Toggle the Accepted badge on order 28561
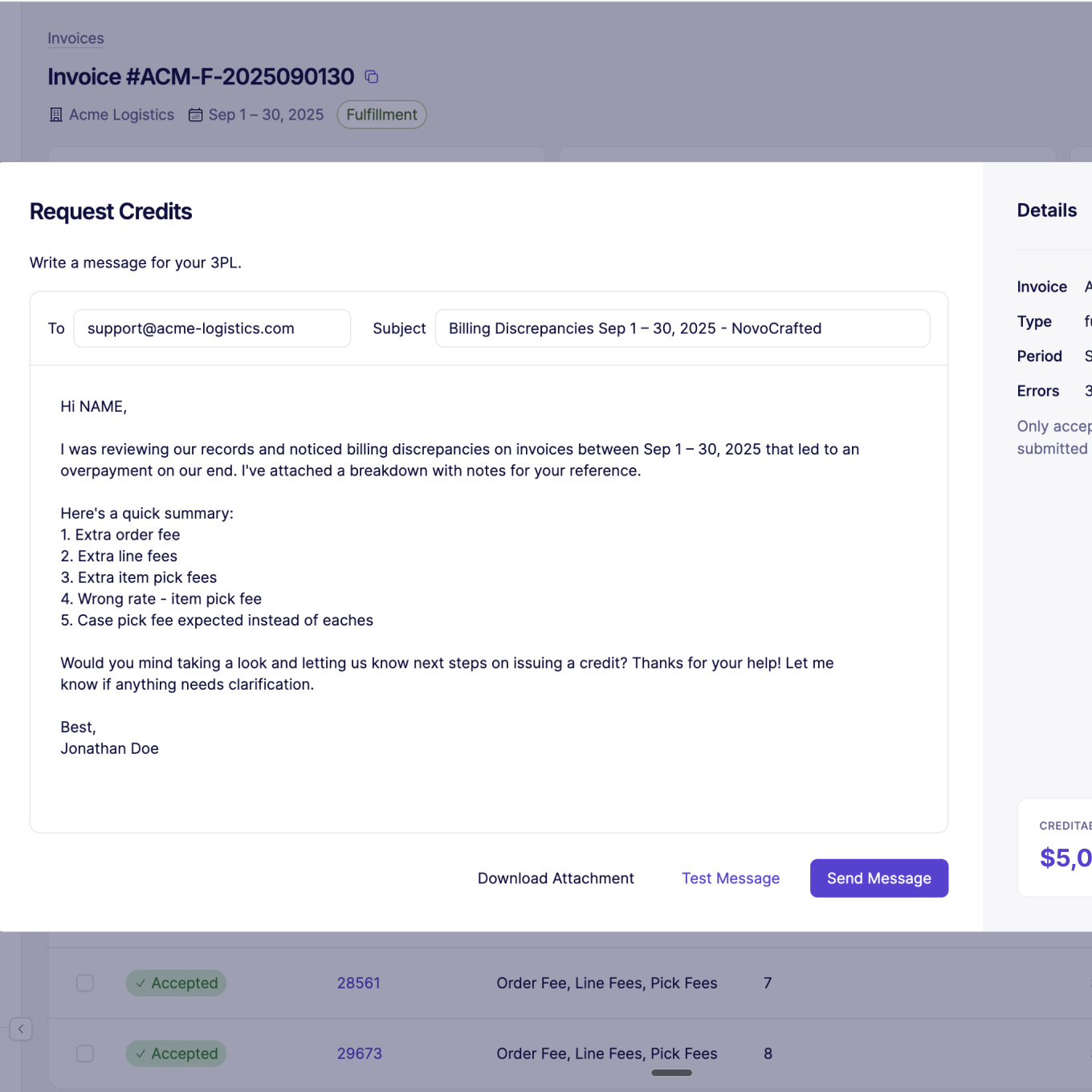 click(176, 983)
